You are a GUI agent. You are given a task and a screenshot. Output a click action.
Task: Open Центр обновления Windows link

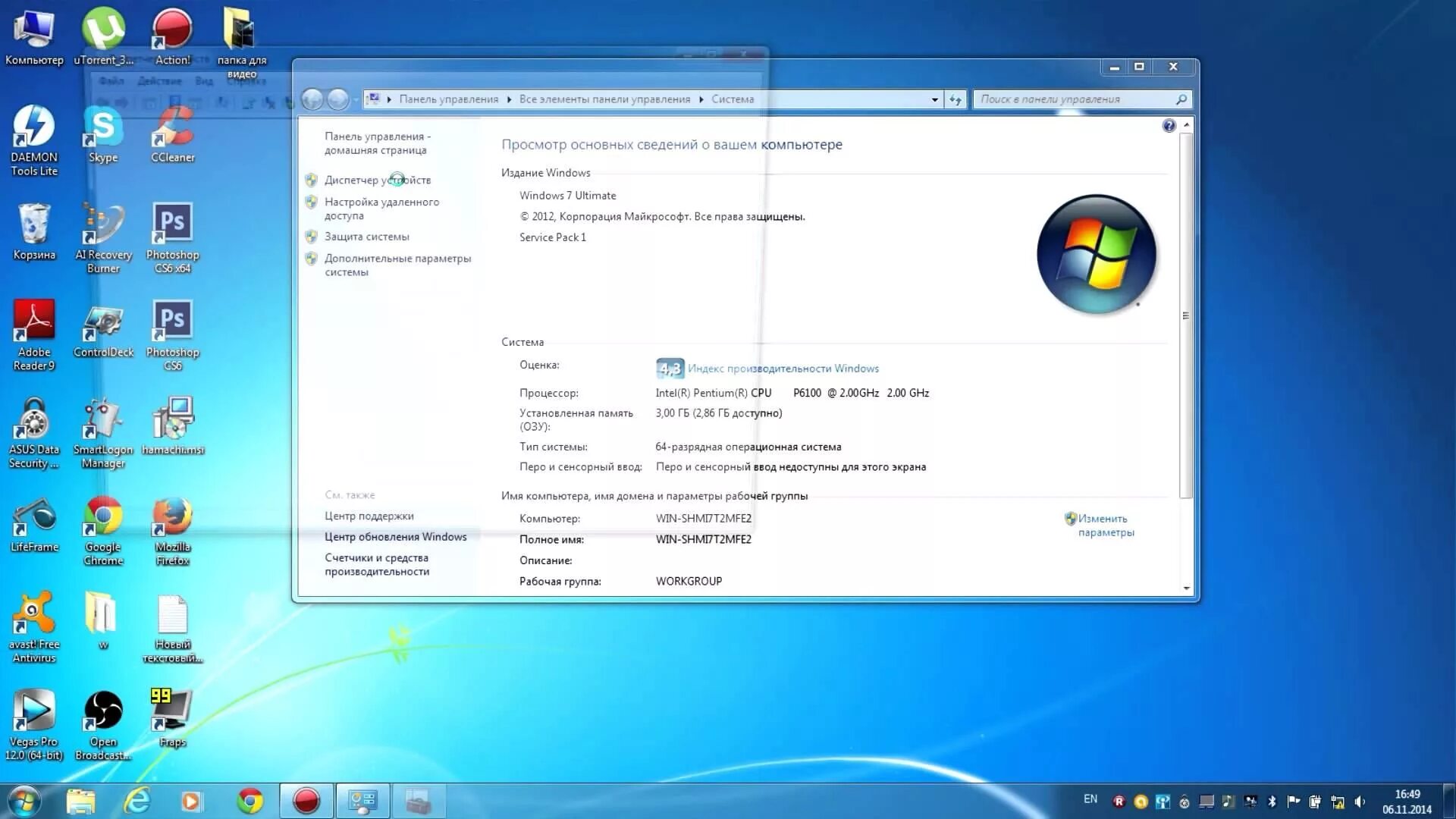[x=395, y=537]
